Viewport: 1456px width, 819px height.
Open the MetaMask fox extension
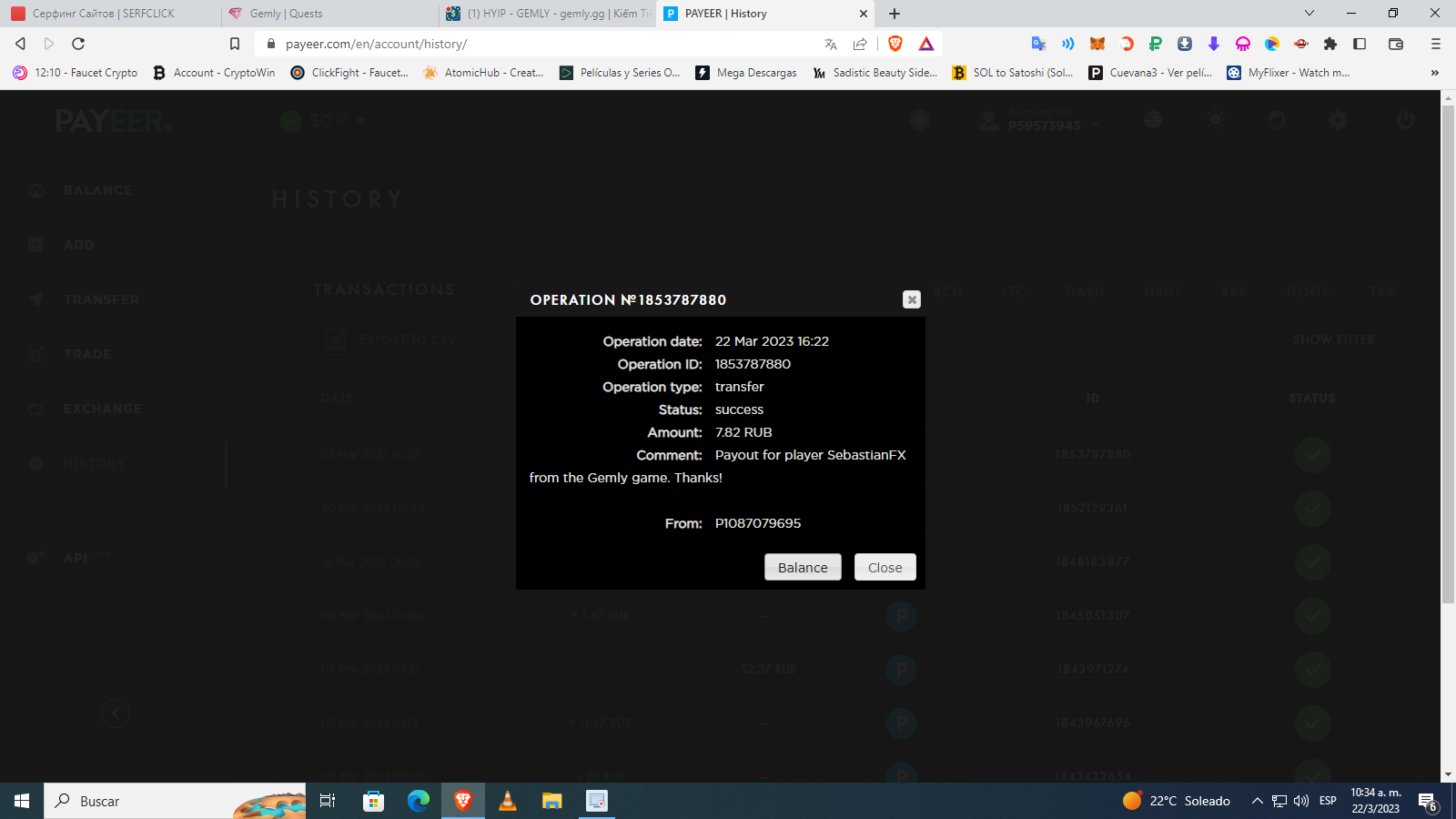point(1097,44)
